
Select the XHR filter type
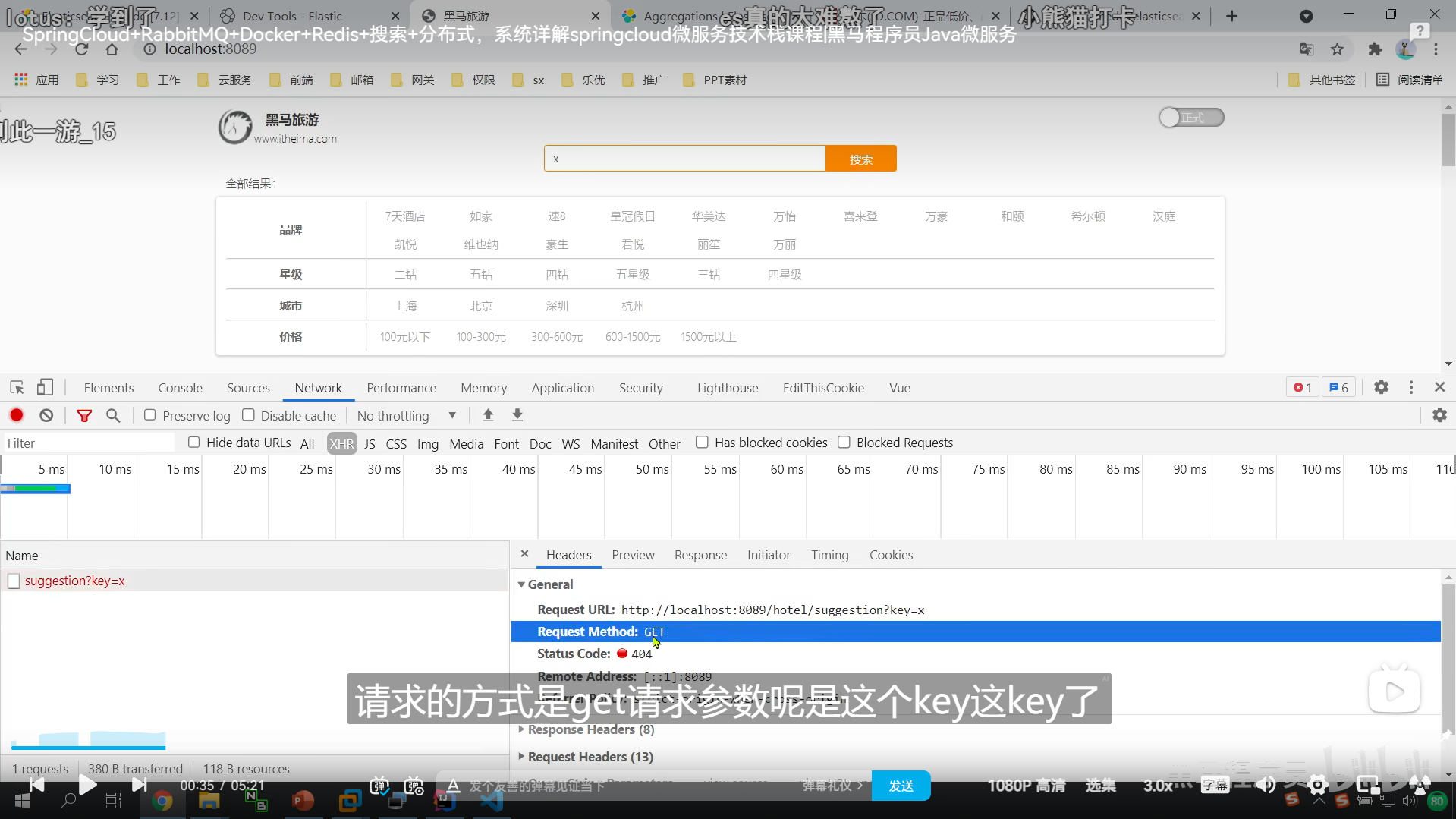click(x=341, y=444)
